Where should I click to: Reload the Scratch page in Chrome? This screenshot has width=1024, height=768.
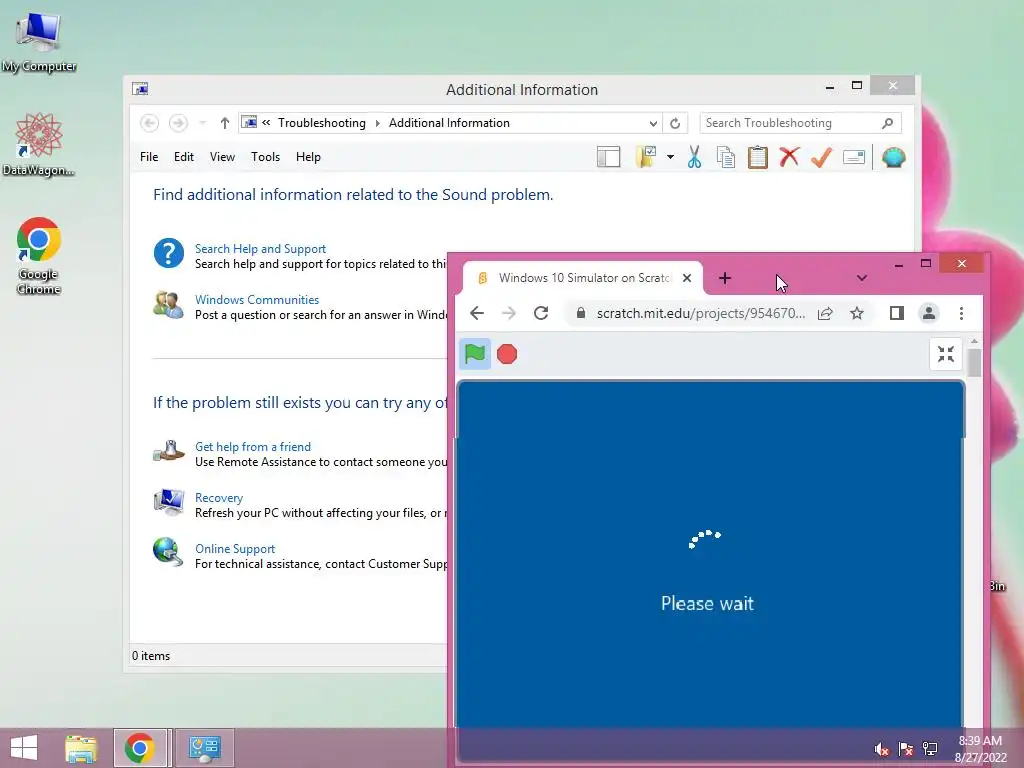(x=541, y=313)
